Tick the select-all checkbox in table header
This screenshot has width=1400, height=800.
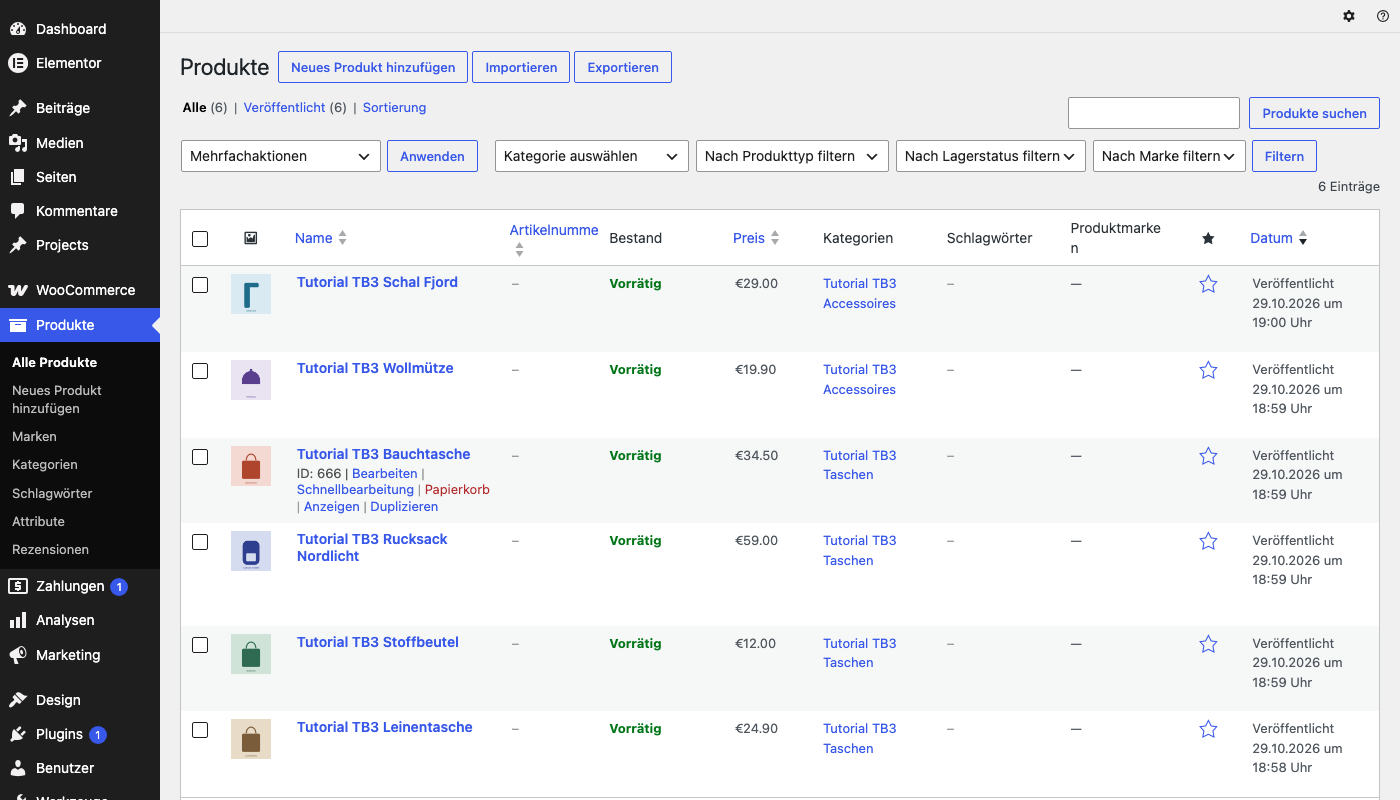tap(200, 239)
